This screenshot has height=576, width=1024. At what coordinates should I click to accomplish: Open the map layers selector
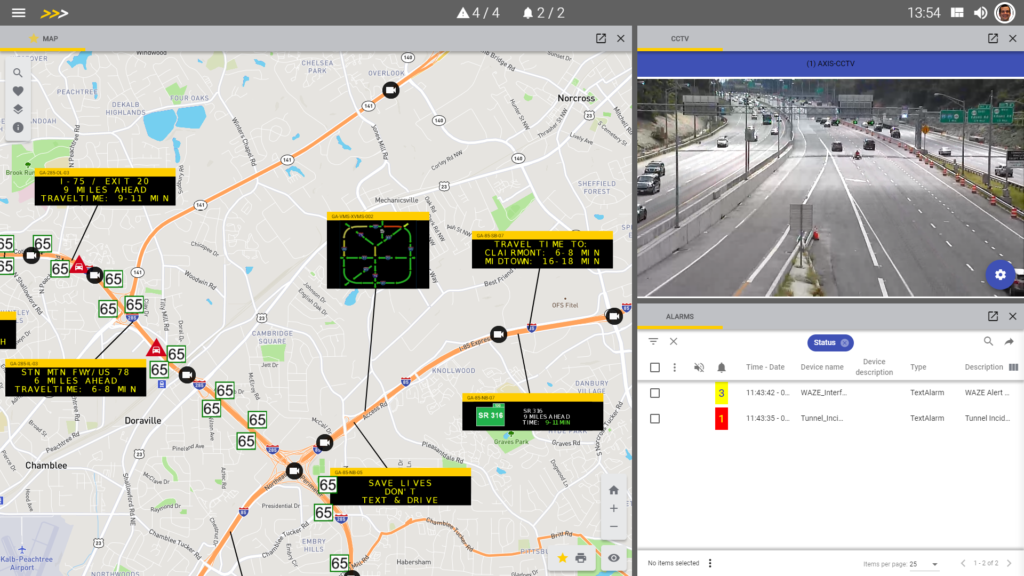pos(19,109)
